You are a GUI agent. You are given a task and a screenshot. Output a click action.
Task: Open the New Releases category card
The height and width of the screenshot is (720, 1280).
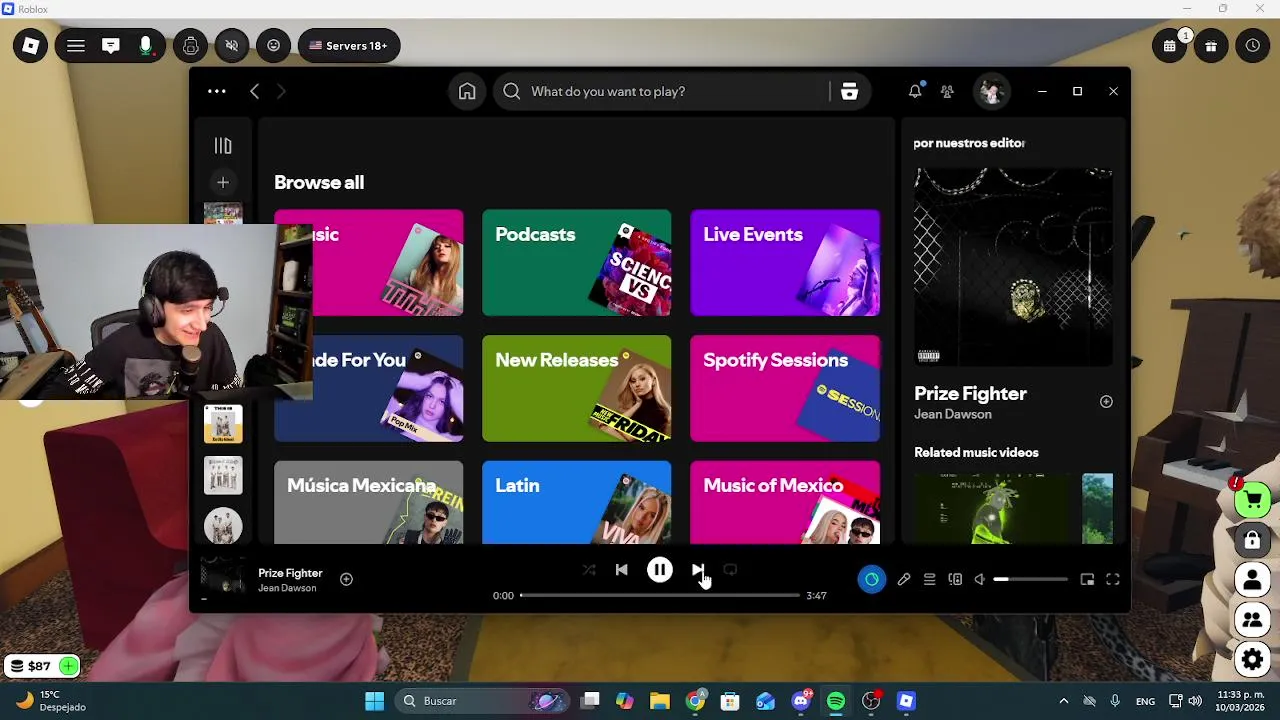click(x=577, y=388)
